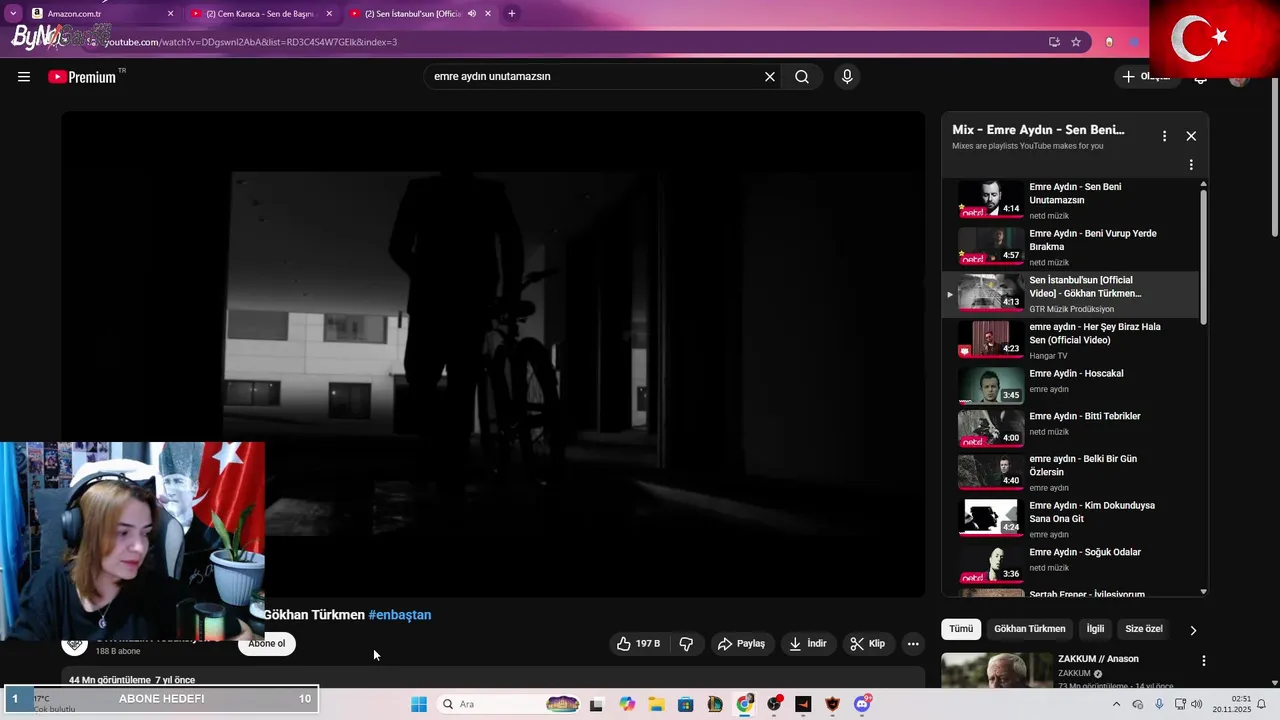This screenshot has height=720, width=1280.
Task: Open the Create (Oluştur) button
Action: pyautogui.click(x=1147, y=77)
